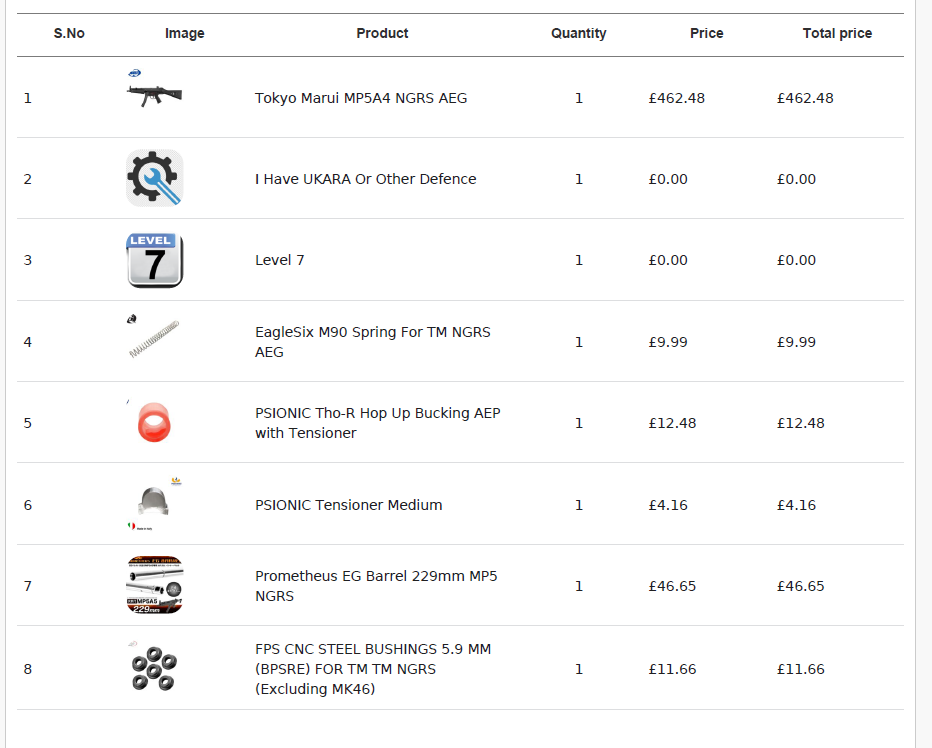Click the £462.48 total price cell
This screenshot has width=932, height=748.
coord(805,98)
